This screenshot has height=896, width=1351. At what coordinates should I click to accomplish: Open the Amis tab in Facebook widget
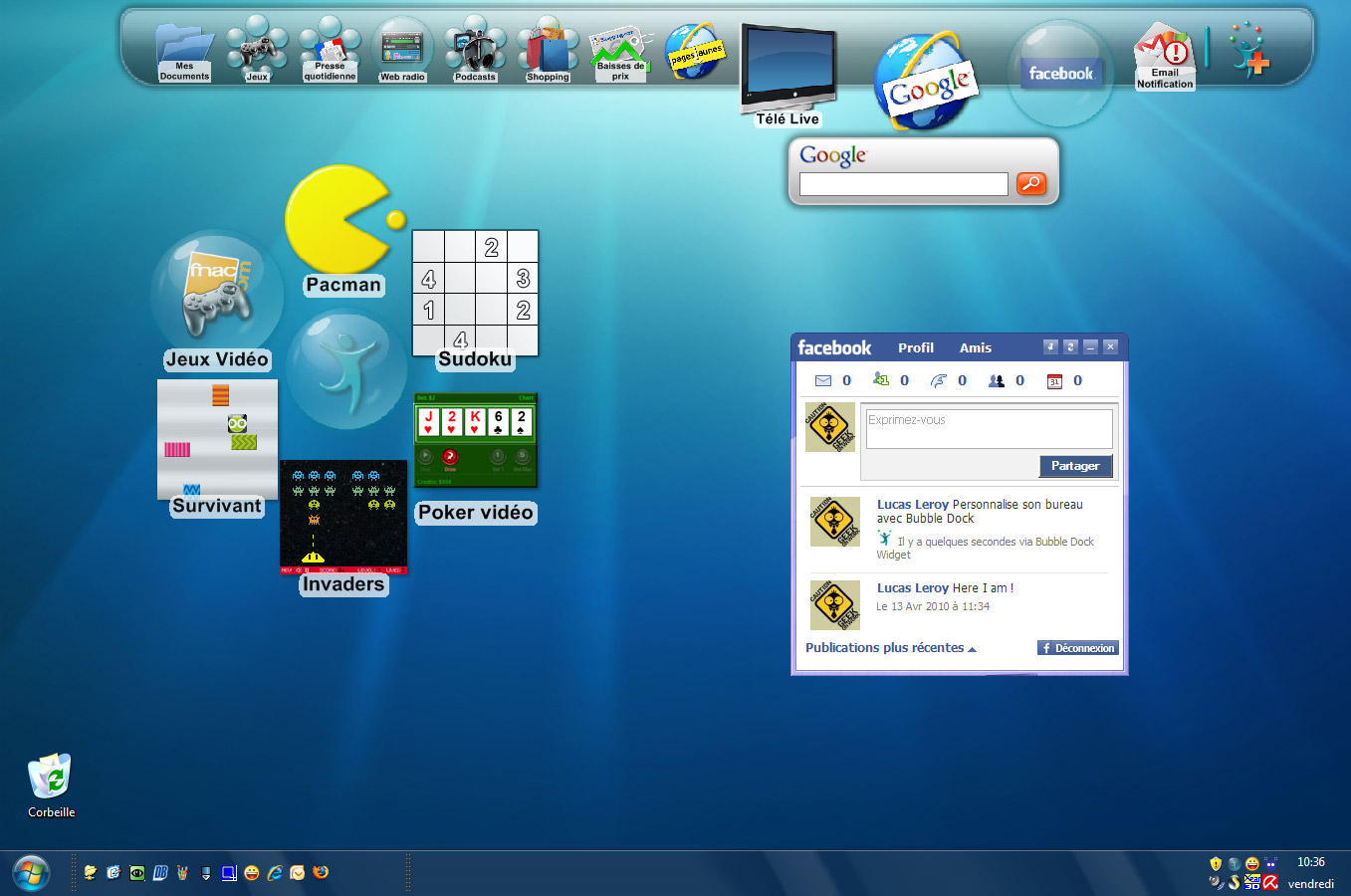point(976,347)
